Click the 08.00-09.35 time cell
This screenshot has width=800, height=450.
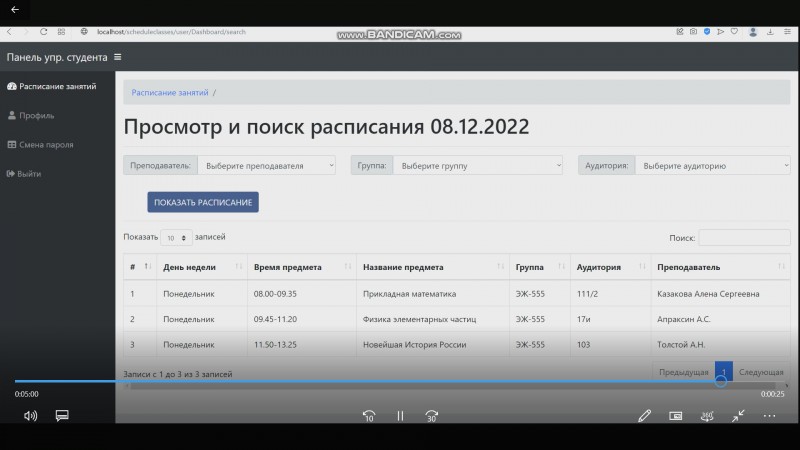302,293
